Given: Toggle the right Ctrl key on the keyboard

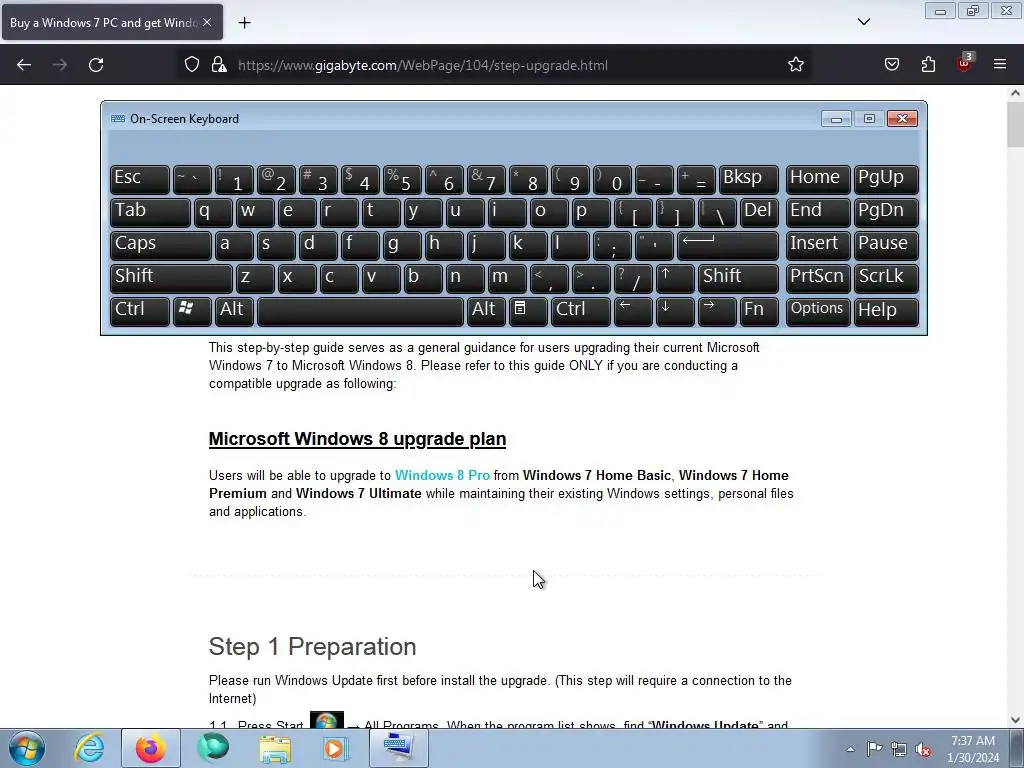Looking at the screenshot, I should [581, 310].
